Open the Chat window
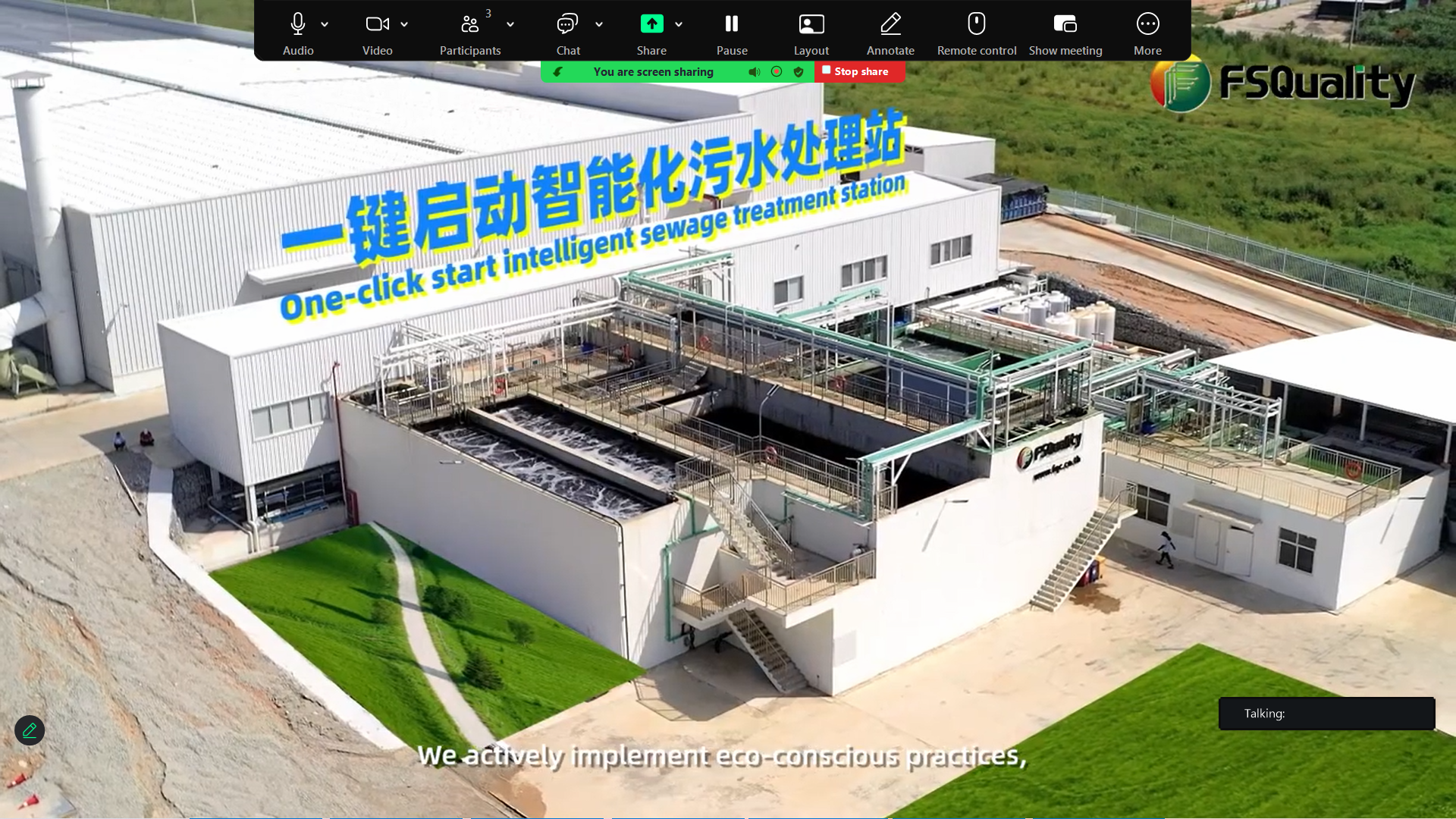This screenshot has height=819, width=1456. point(567,24)
